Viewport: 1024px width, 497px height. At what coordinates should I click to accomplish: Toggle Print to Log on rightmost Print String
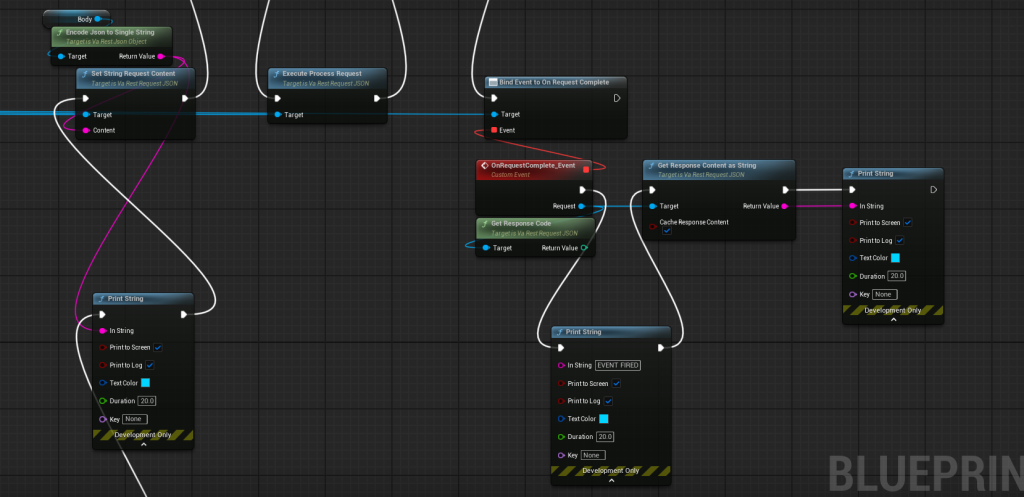[900, 240]
